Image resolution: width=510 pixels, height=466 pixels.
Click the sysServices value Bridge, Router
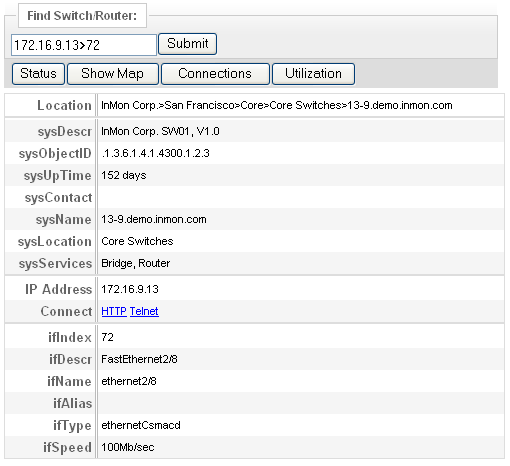coord(135,263)
